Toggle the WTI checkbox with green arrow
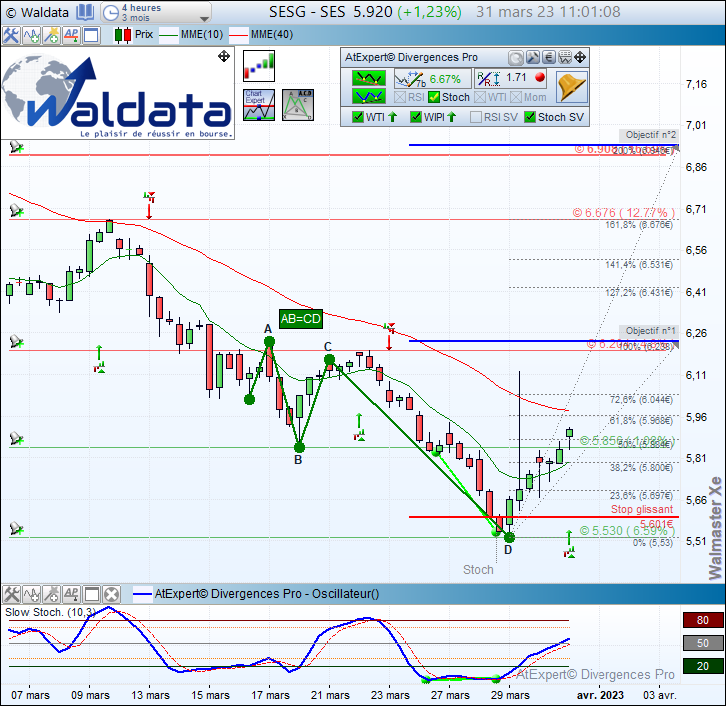 357,117
